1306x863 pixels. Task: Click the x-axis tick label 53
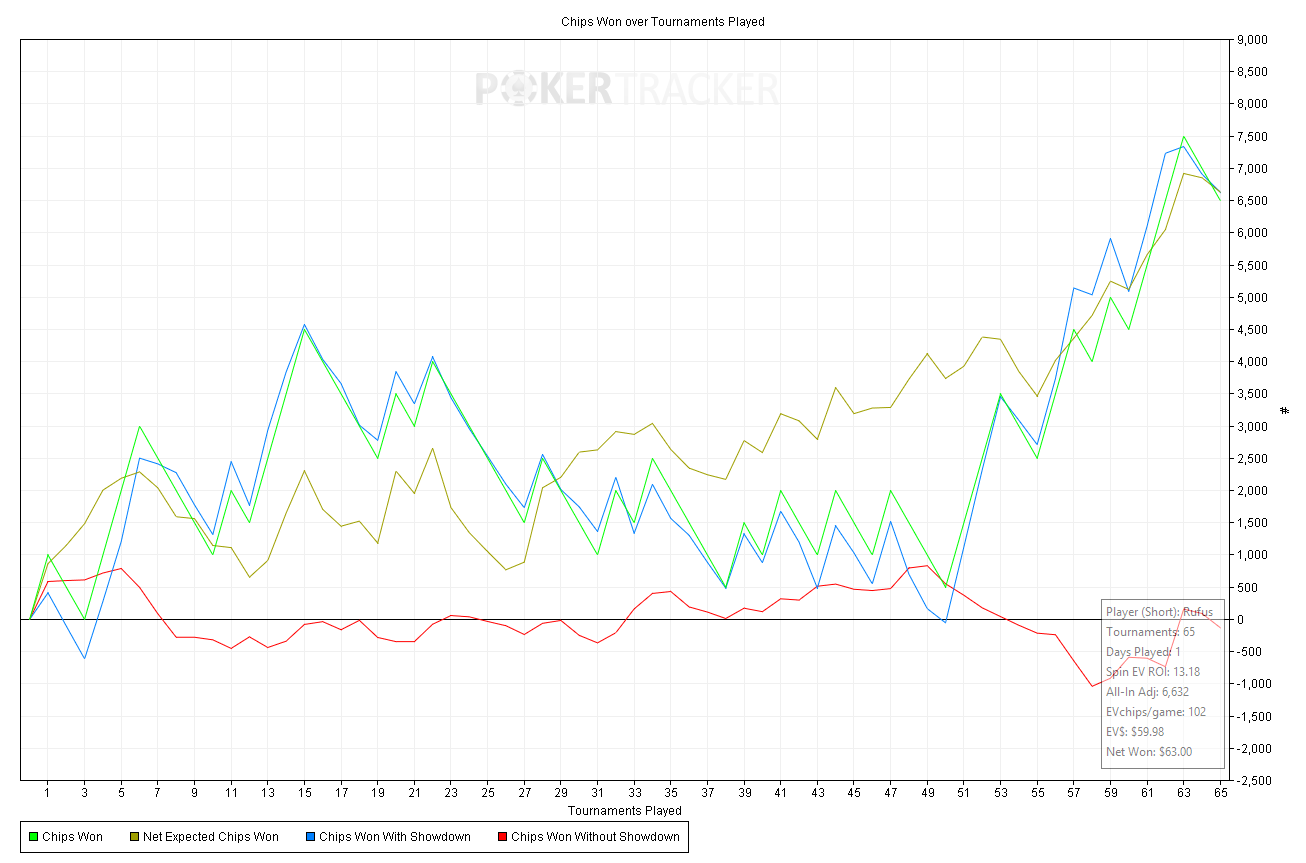[1000, 794]
